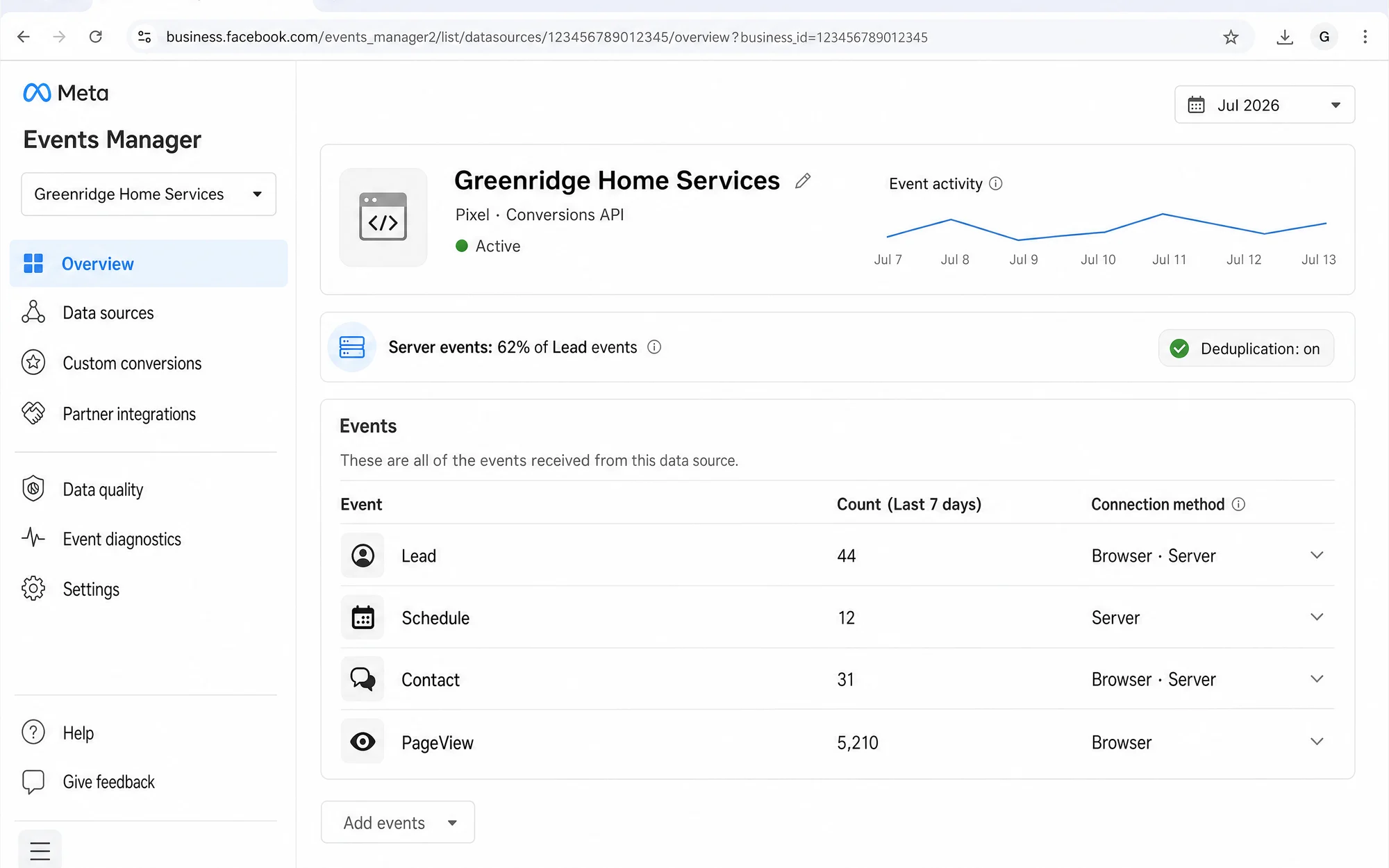Click the Count (Last 7 days) header

pyautogui.click(x=909, y=505)
